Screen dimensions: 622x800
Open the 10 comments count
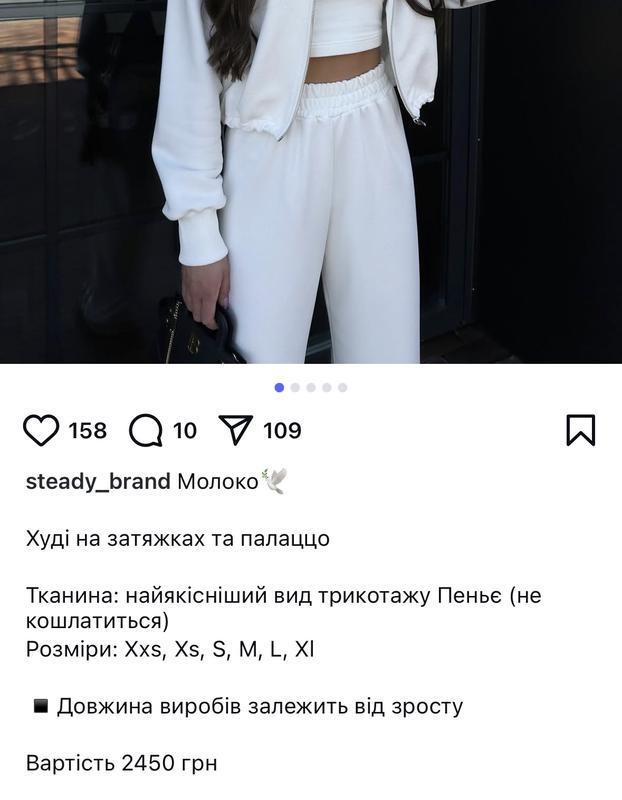(185, 431)
